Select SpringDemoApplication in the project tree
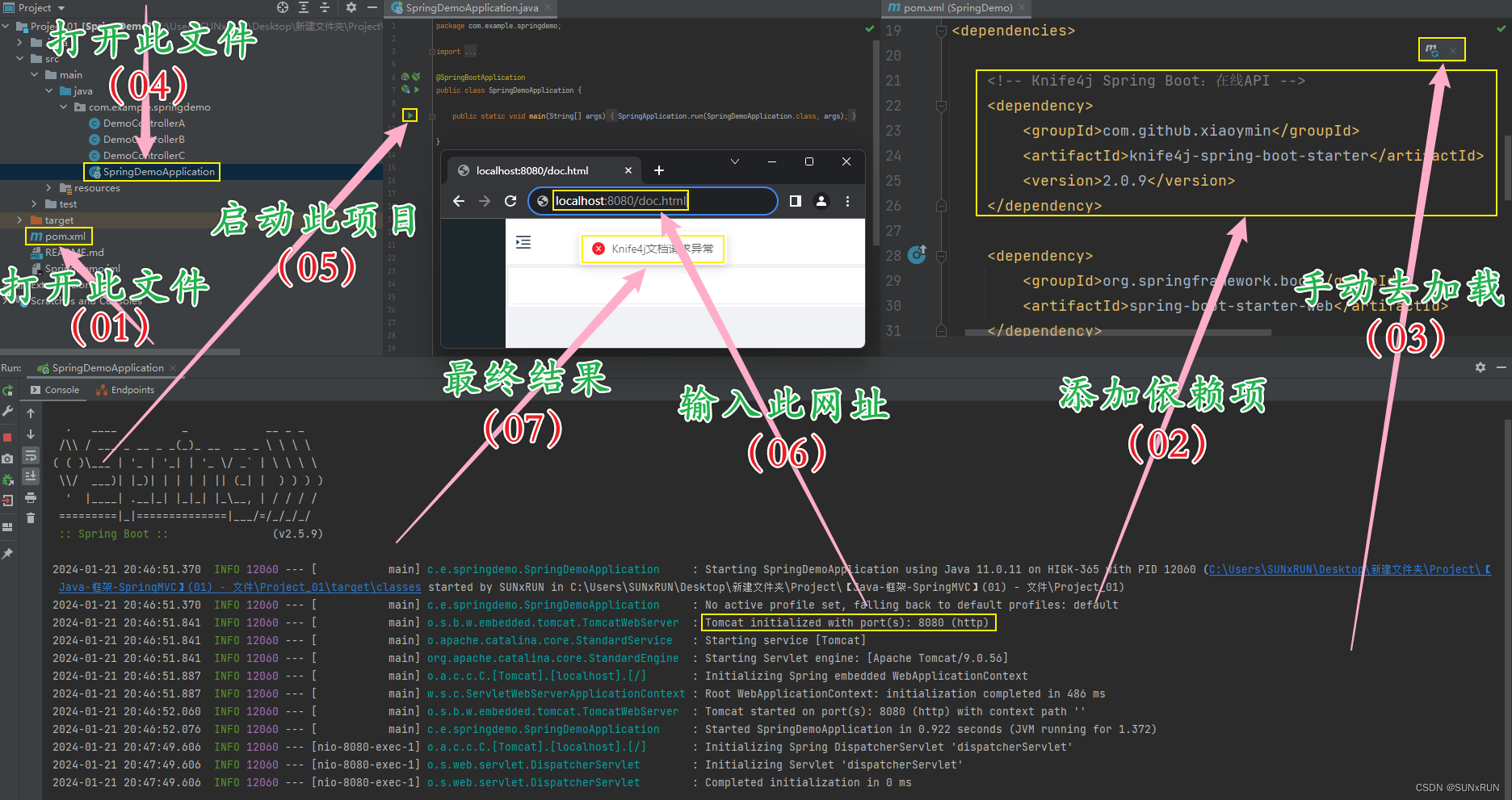This screenshot has height=800, width=1512. click(151, 172)
